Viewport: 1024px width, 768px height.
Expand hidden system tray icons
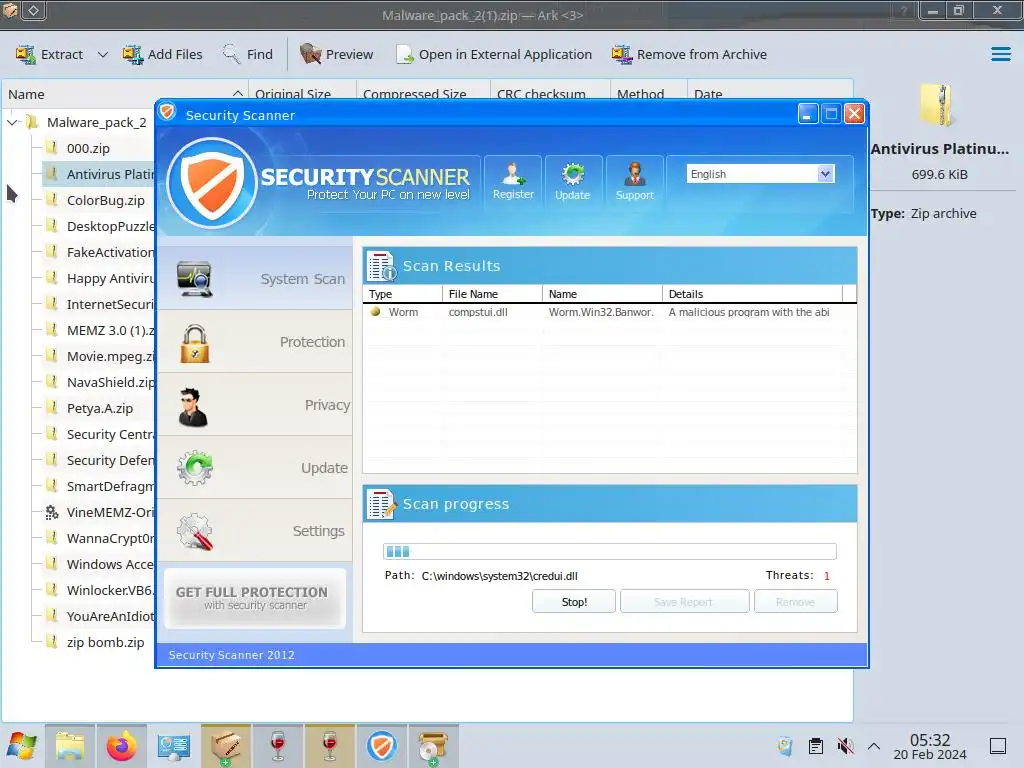click(x=874, y=746)
